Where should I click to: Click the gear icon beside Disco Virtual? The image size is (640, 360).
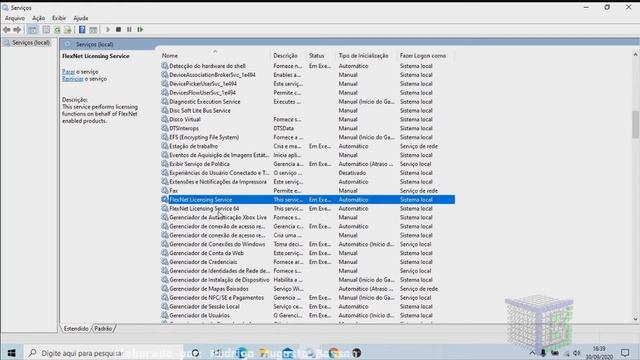(x=165, y=119)
